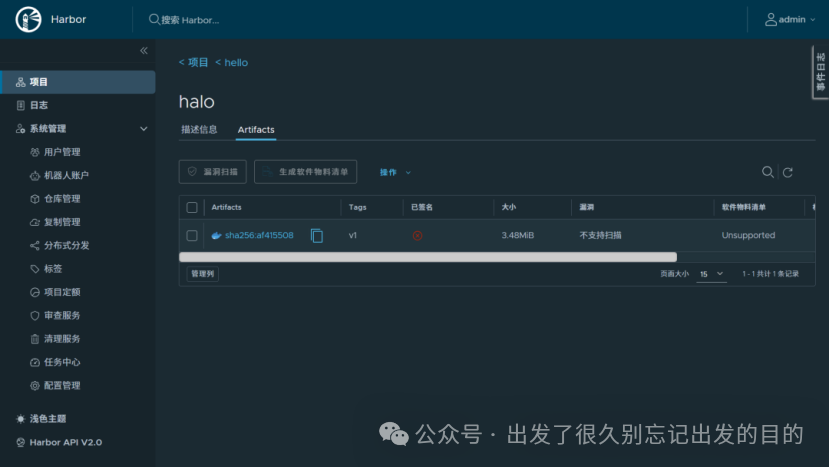Screen dimensions: 830x467
Task: Click the 漏洞扫描 button
Action: click(213, 172)
